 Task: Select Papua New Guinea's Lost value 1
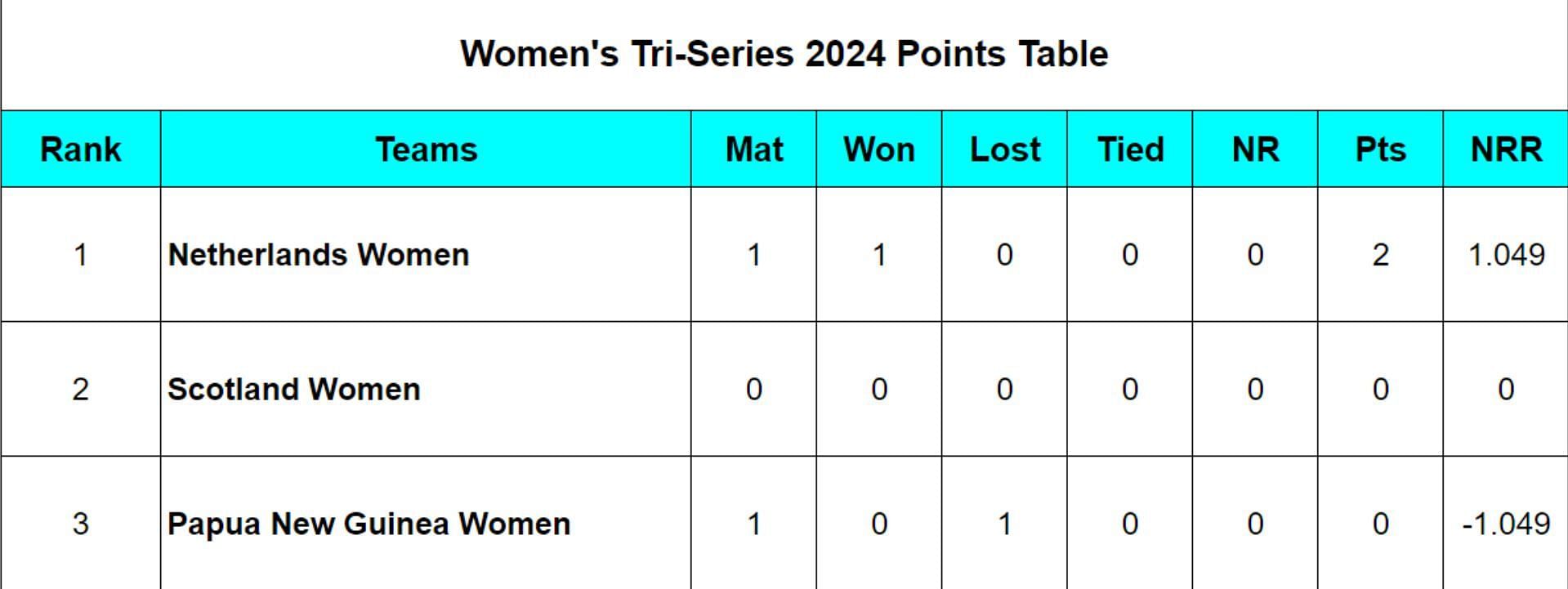(x=1004, y=524)
